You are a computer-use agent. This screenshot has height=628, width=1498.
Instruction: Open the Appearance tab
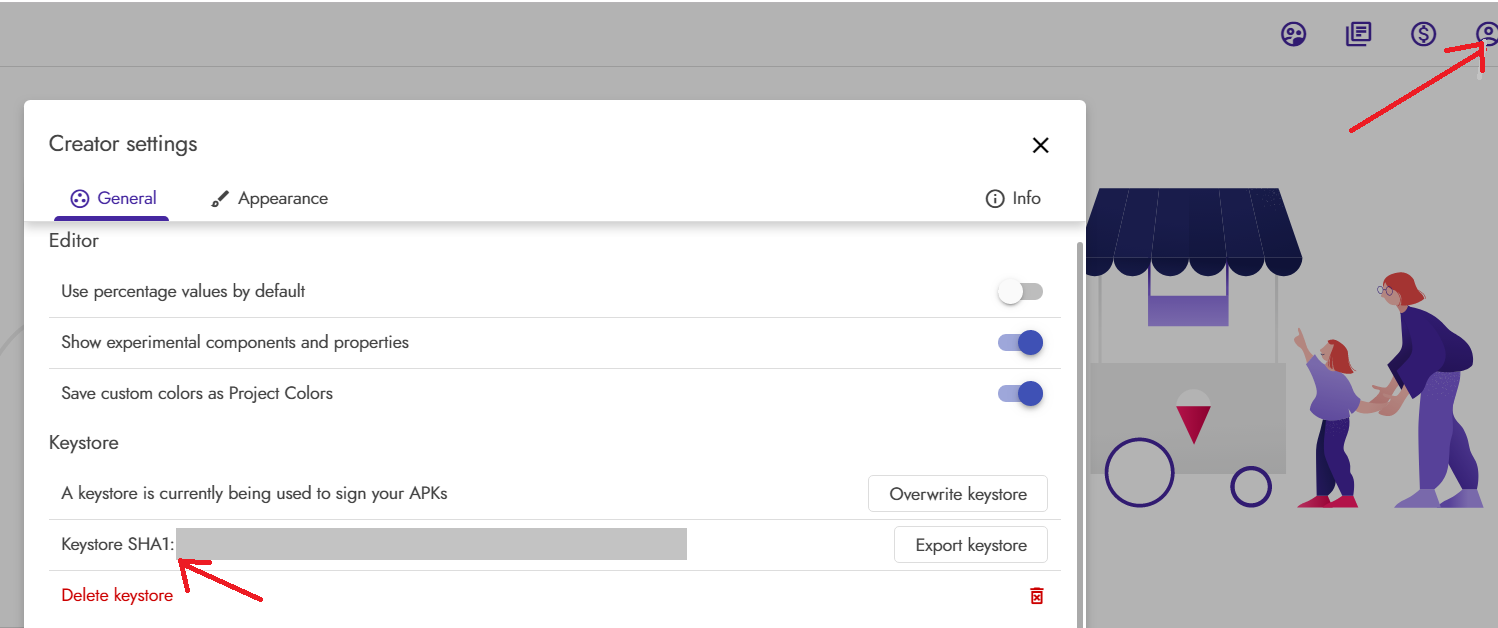click(x=282, y=198)
